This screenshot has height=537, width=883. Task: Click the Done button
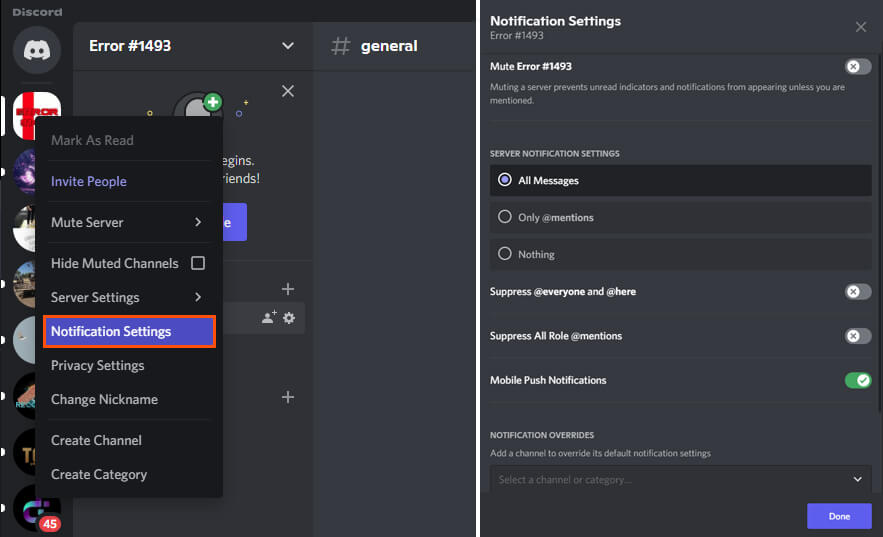tap(839, 516)
